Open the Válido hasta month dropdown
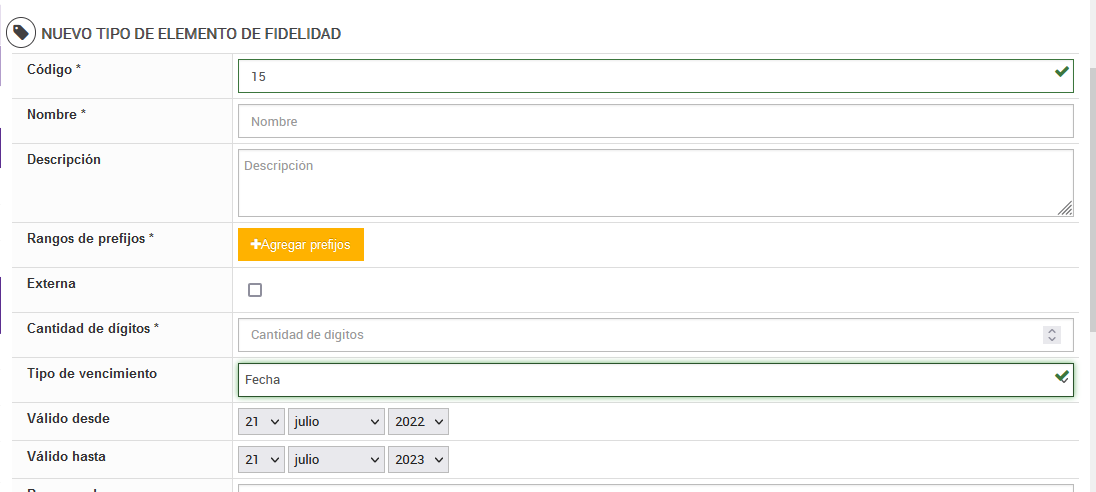 coord(337,459)
